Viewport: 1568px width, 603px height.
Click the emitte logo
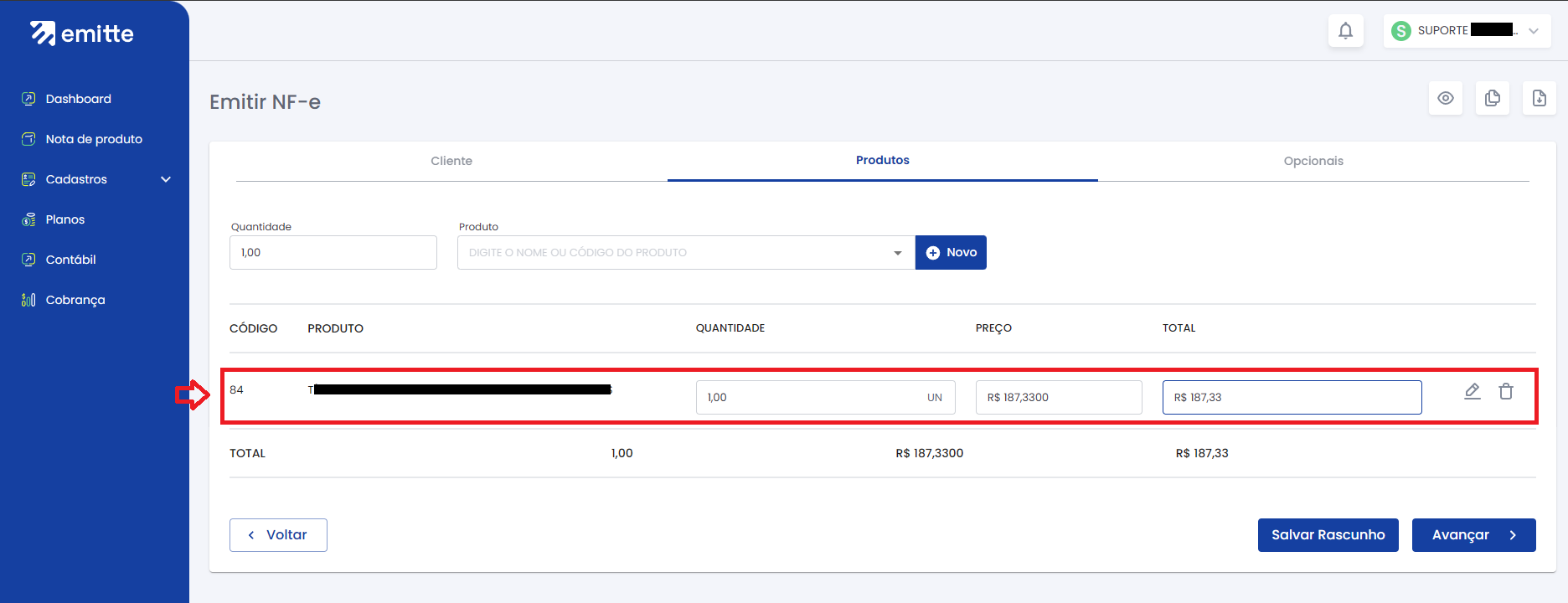[82, 33]
